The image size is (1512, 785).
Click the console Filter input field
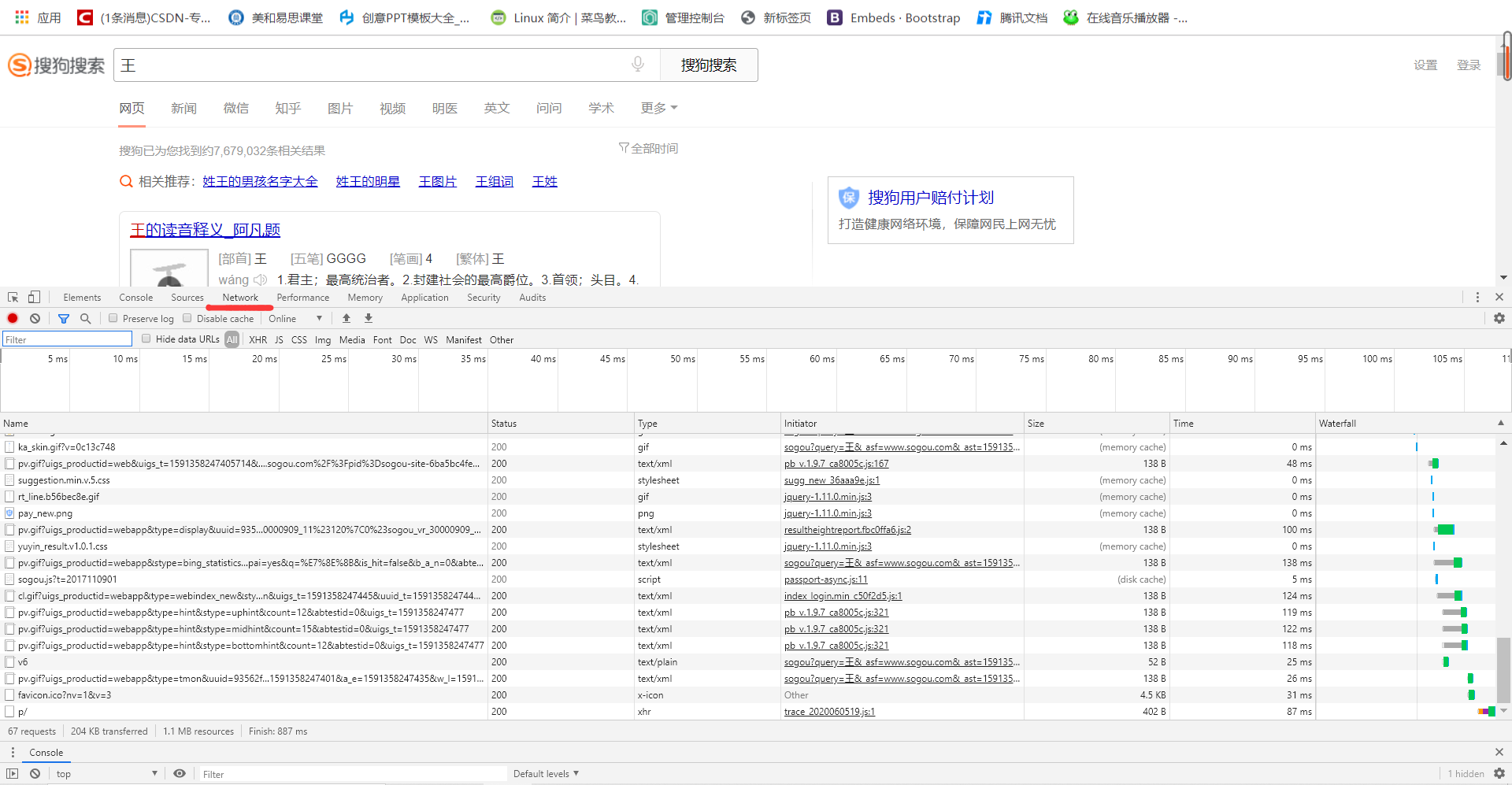pos(353,774)
